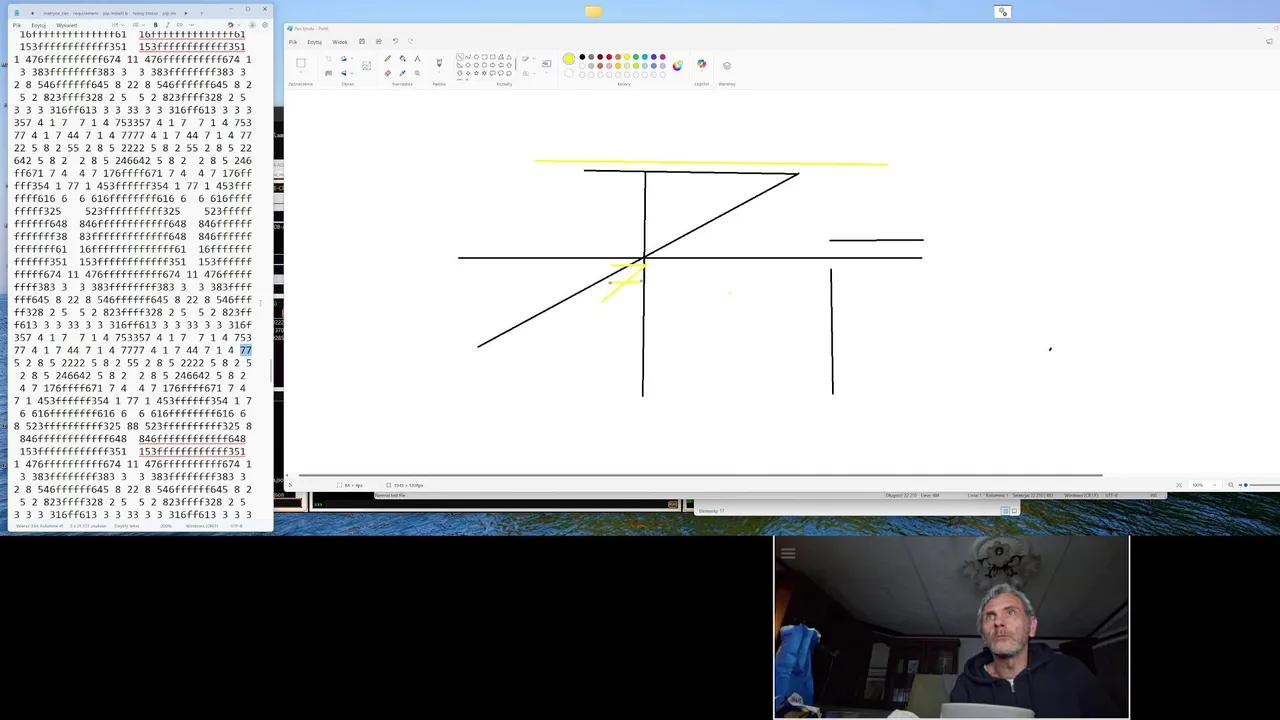Add a new Notepad tab
The height and width of the screenshot is (720, 1280).
(x=201, y=13)
